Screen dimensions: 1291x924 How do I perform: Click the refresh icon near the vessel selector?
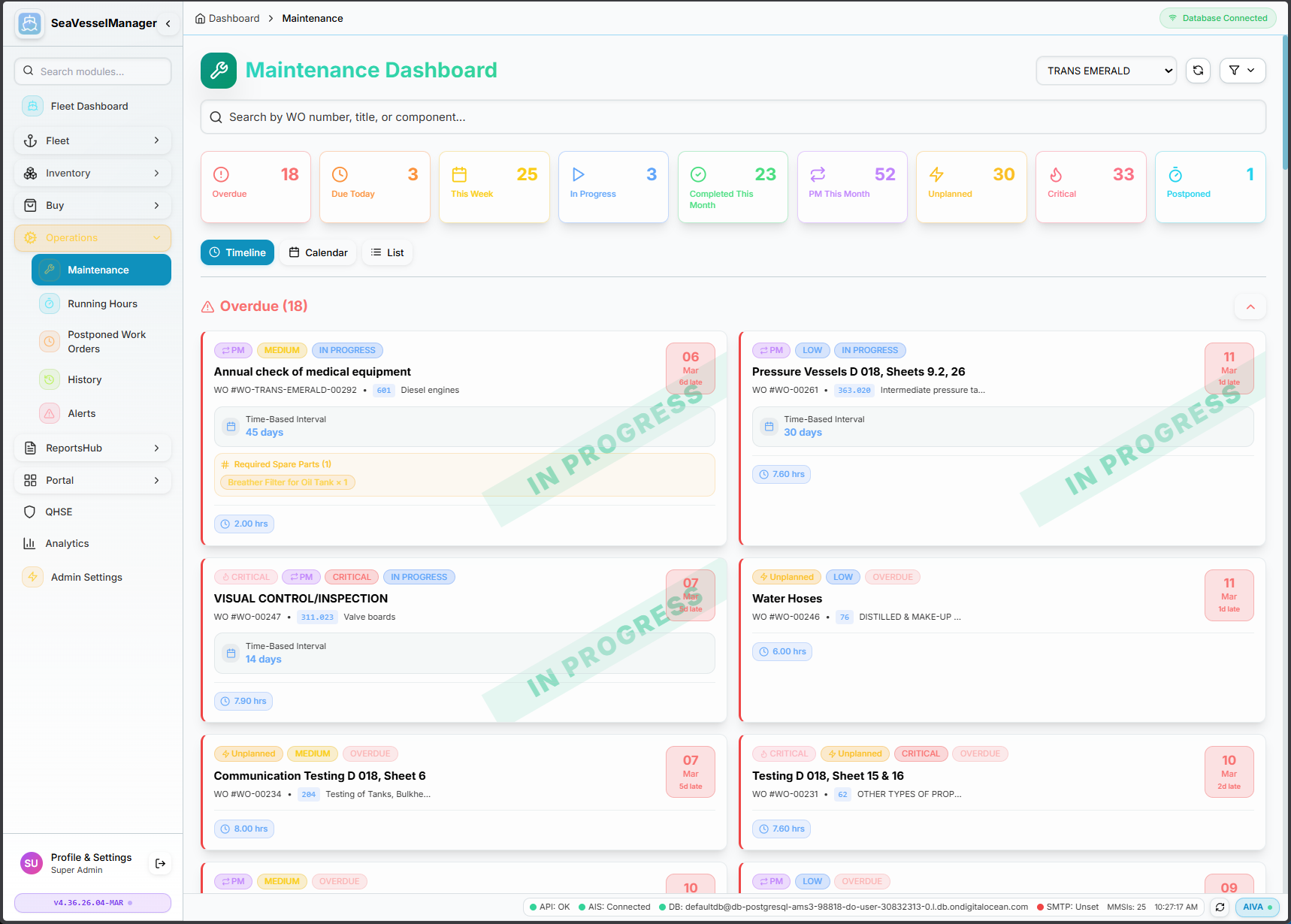tap(1198, 71)
